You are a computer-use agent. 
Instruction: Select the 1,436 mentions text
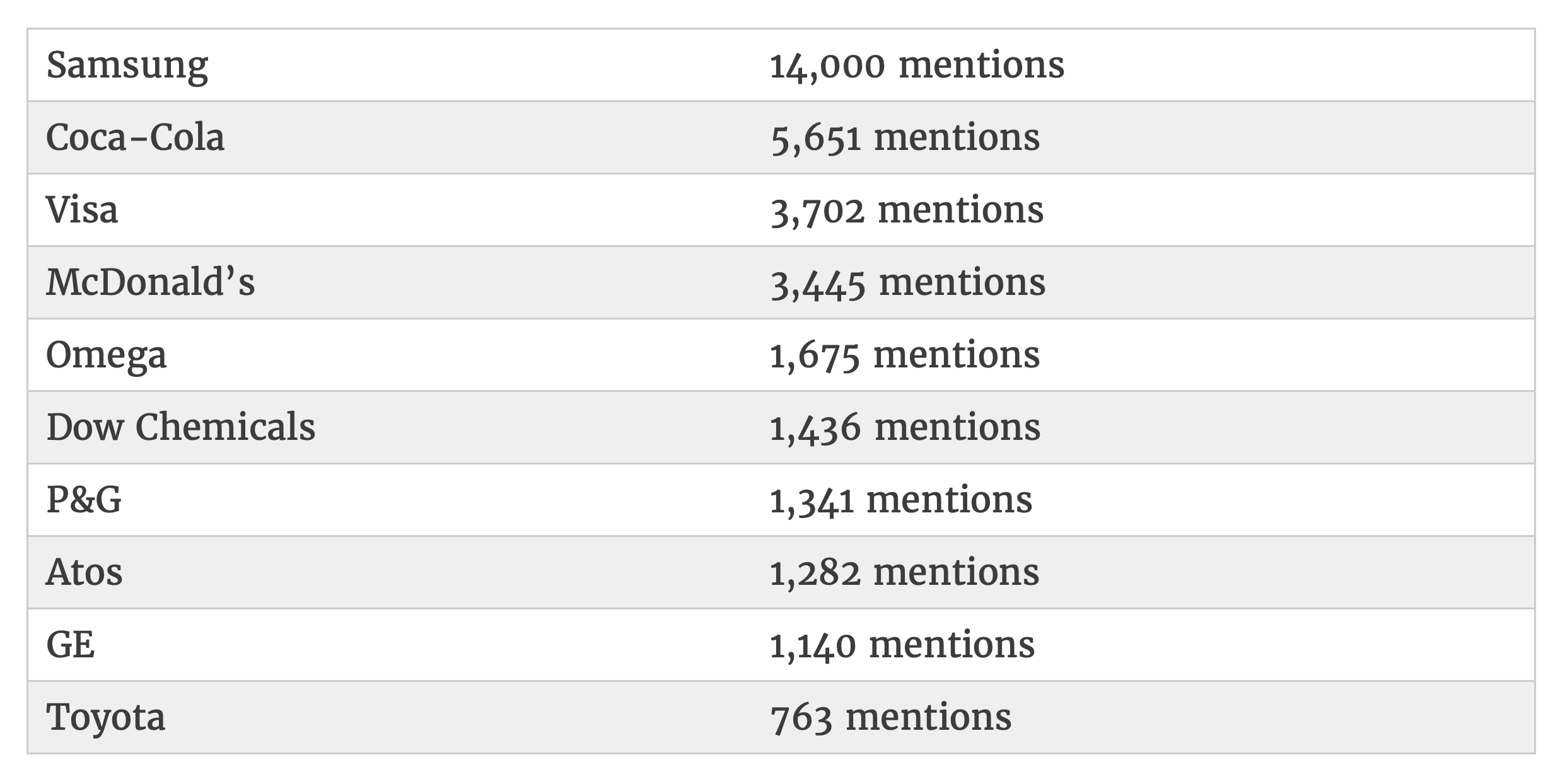click(x=905, y=428)
